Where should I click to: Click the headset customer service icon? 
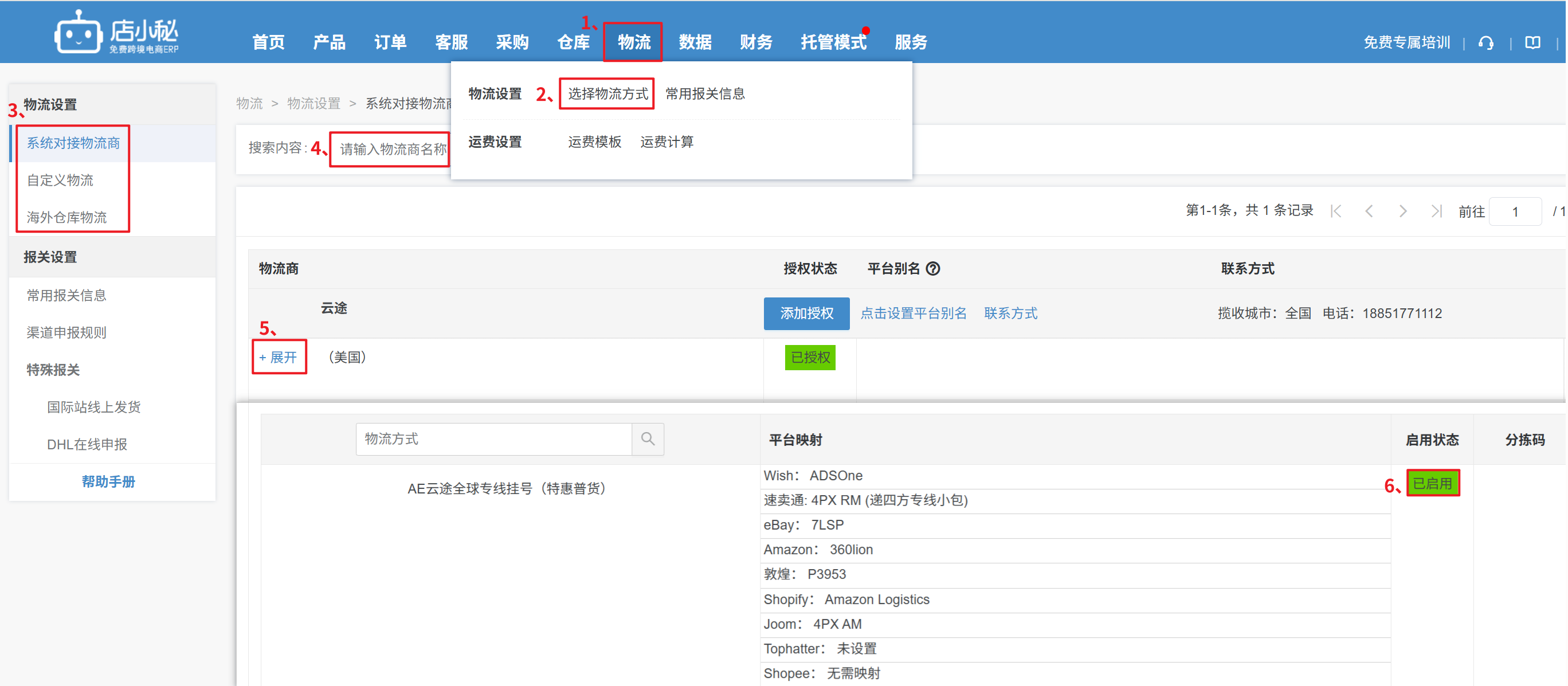point(1486,42)
